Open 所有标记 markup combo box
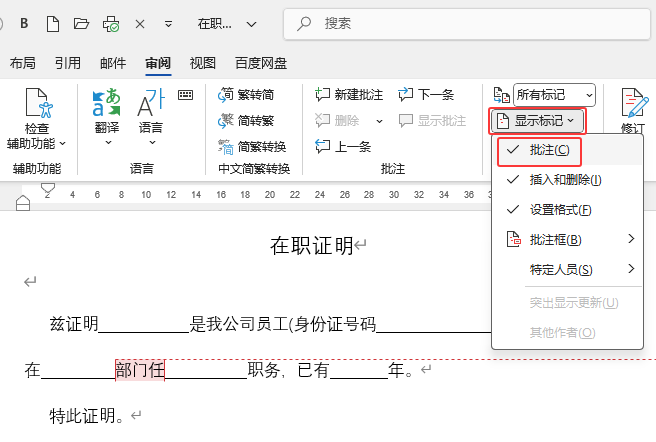The width and height of the screenshot is (656, 442). (x=554, y=95)
